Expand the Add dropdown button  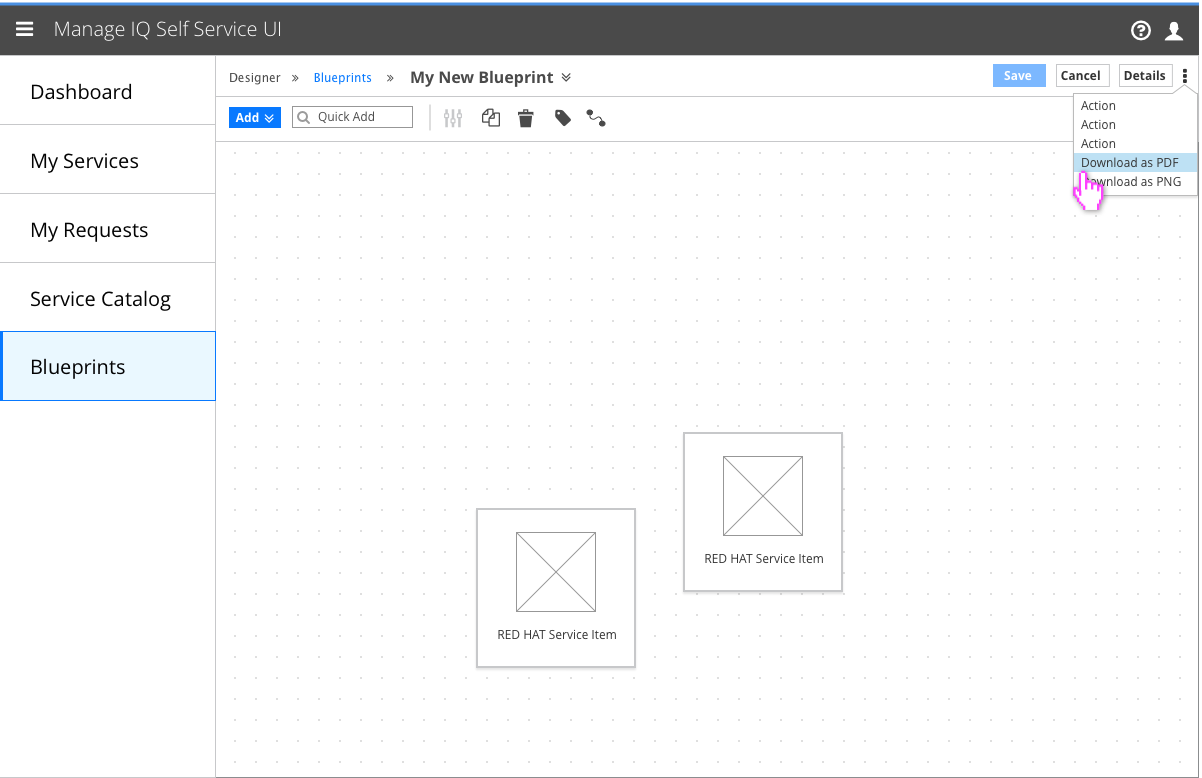pyautogui.click(x=254, y=117)
